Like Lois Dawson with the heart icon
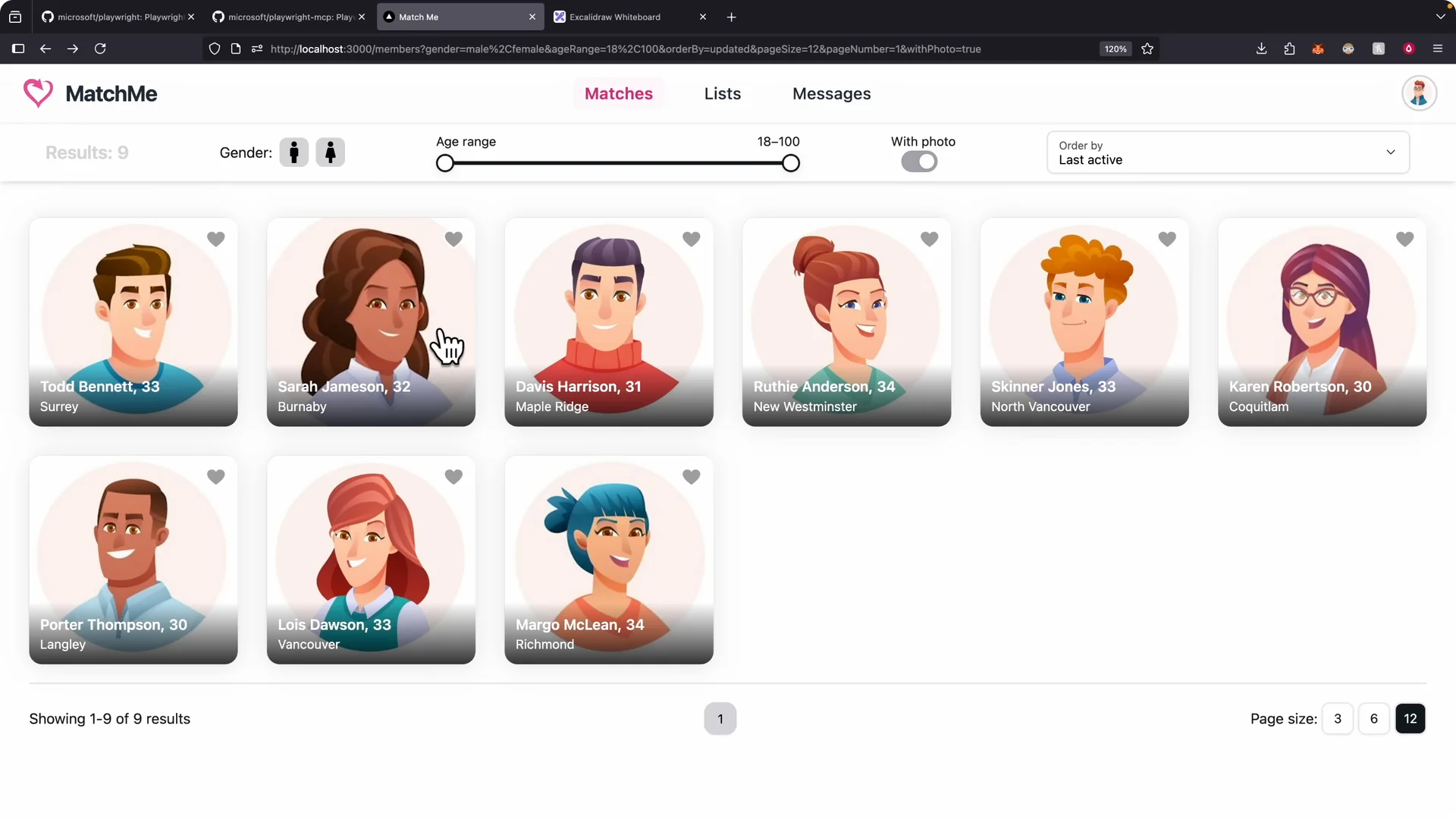The height and width of the screenshot is (819, 1456). point(453,477)
